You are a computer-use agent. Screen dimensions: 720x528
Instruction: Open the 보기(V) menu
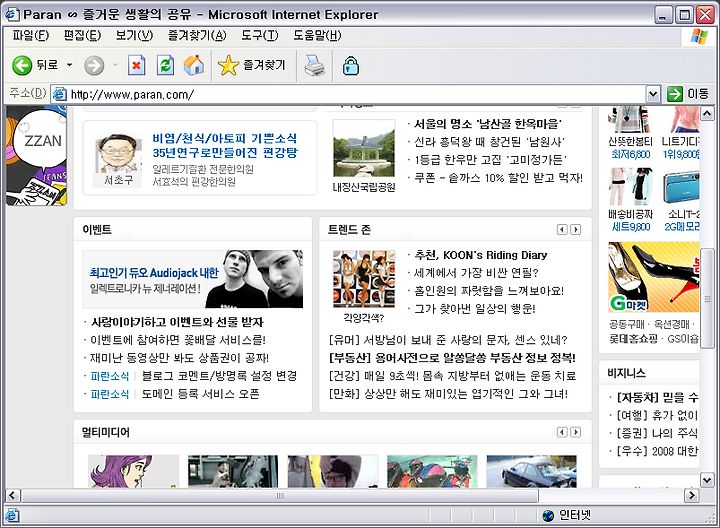tap(134, 35)
